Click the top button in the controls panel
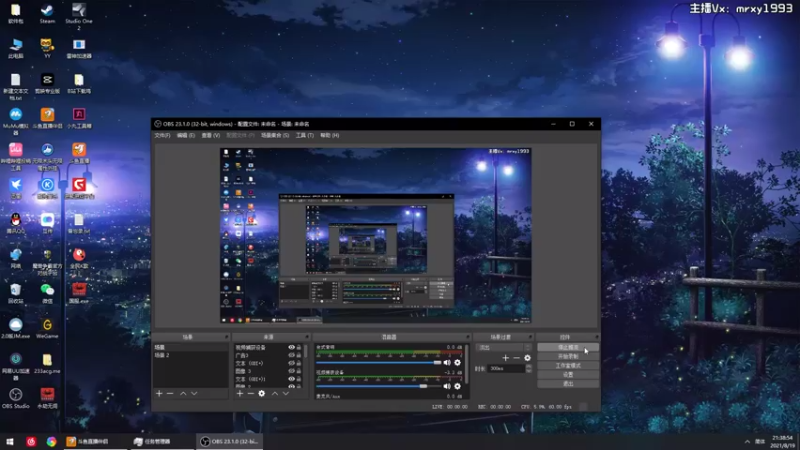 (568, 347)
